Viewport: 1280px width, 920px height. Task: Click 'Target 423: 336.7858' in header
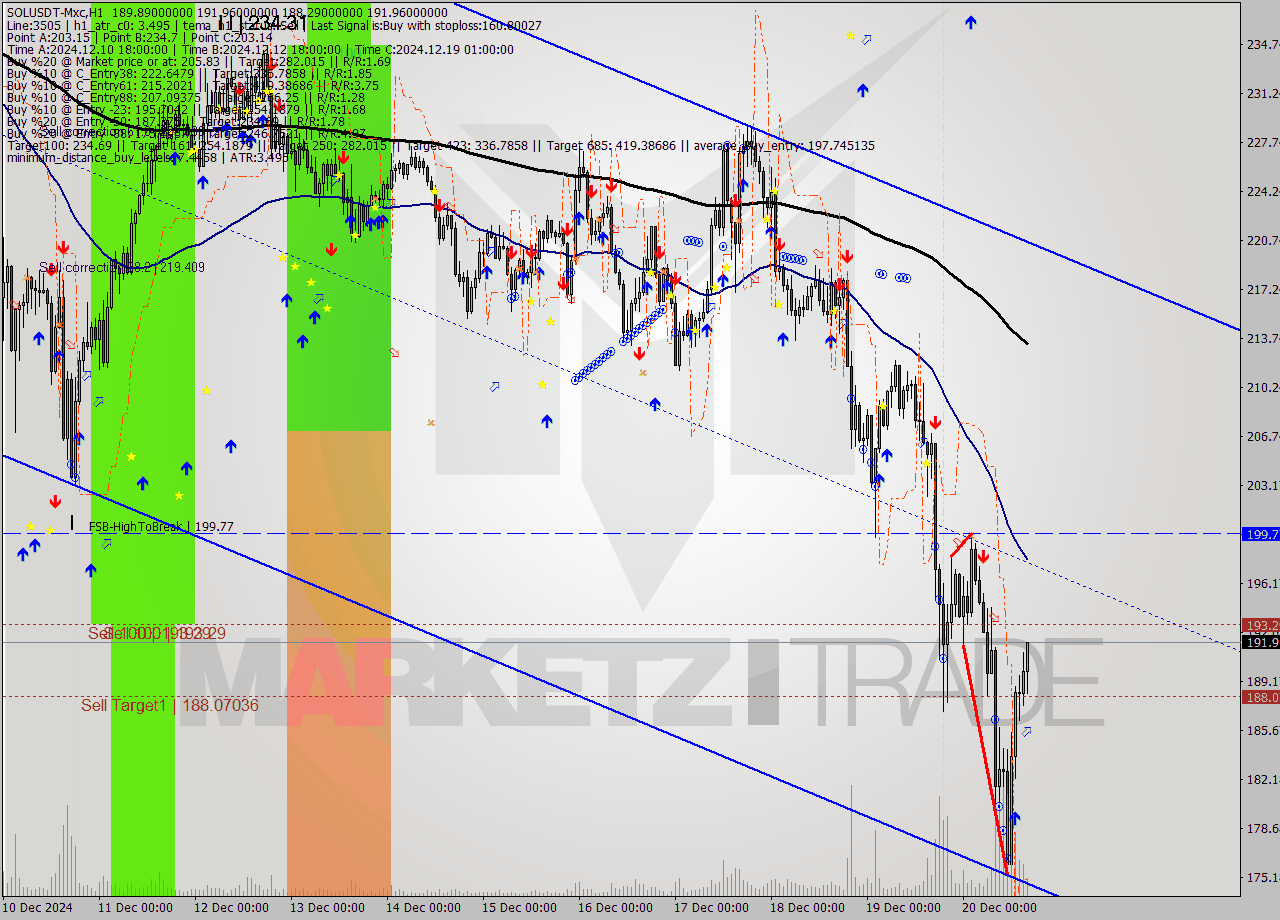click(469, 146)
